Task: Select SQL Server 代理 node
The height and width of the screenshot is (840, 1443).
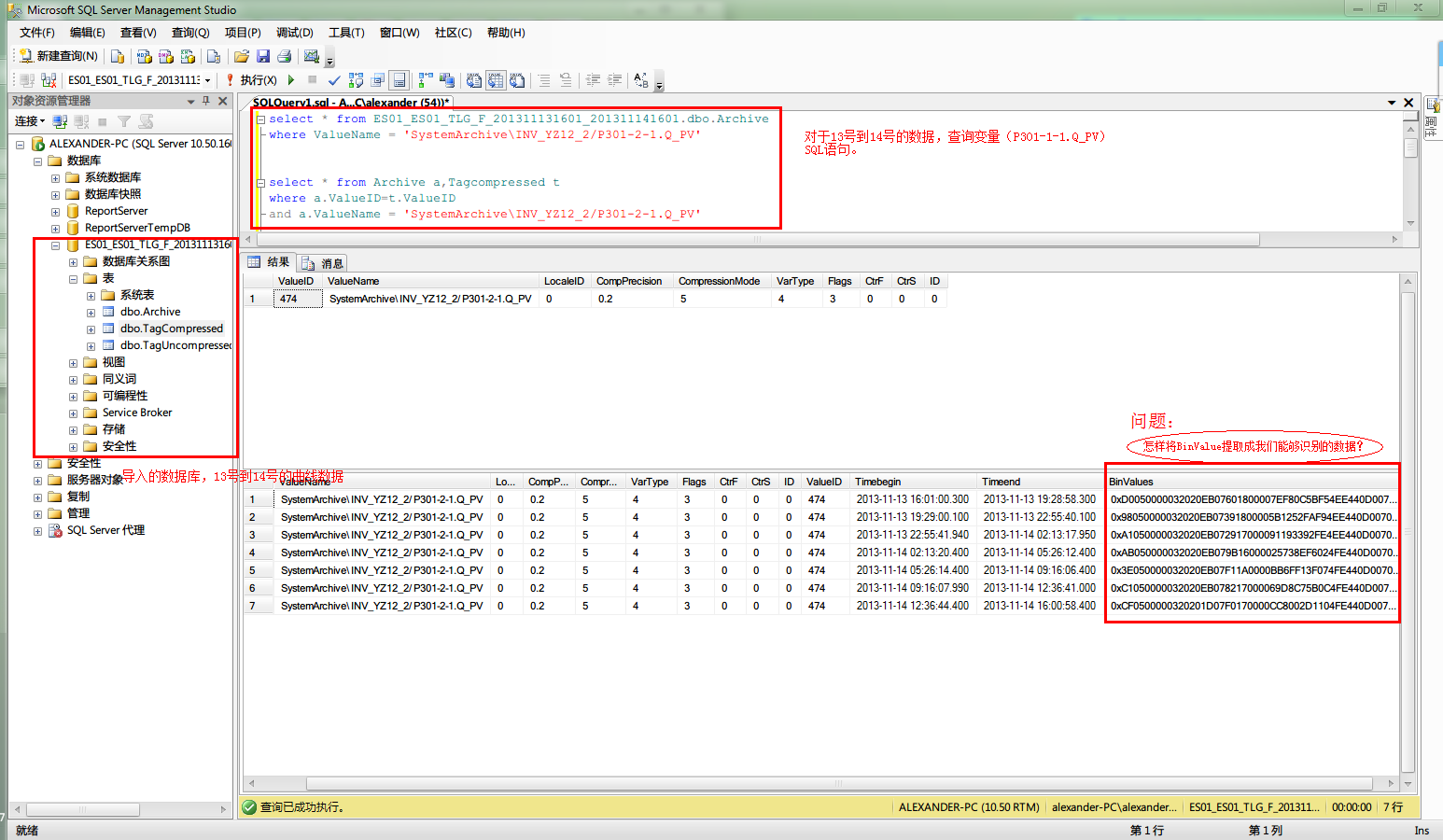Action: (x=105, y=530)
